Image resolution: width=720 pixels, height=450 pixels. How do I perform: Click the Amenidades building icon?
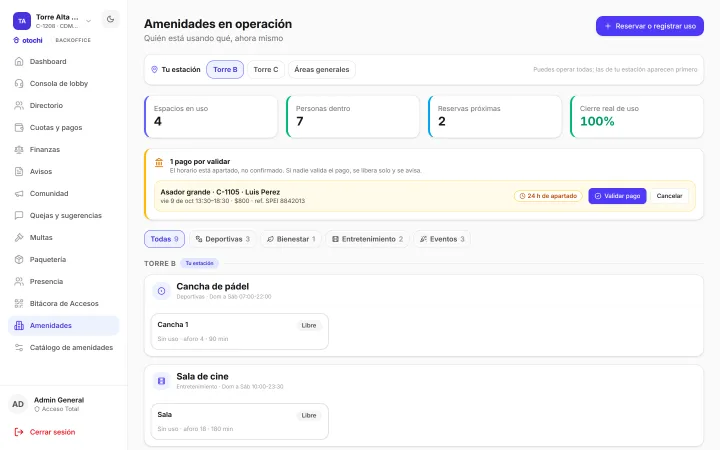(19, 326)
